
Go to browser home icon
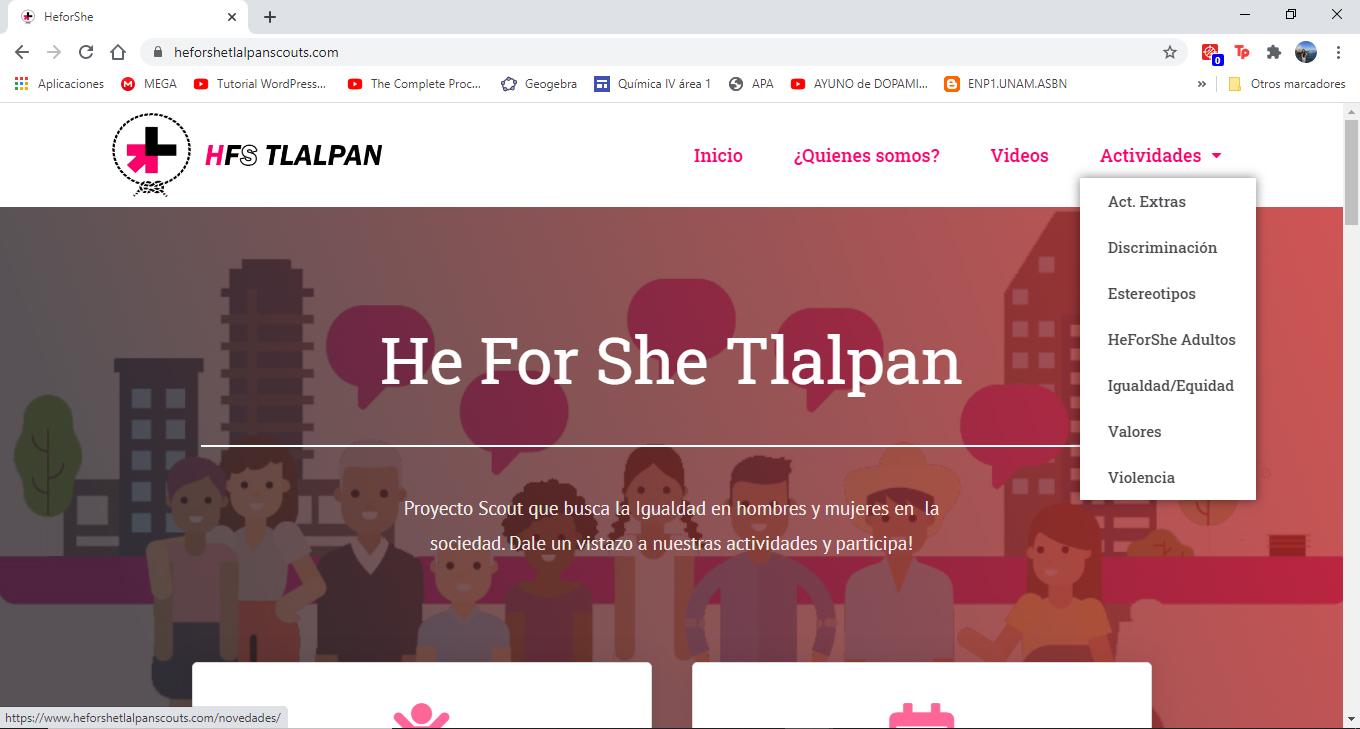tap(118, 52)
